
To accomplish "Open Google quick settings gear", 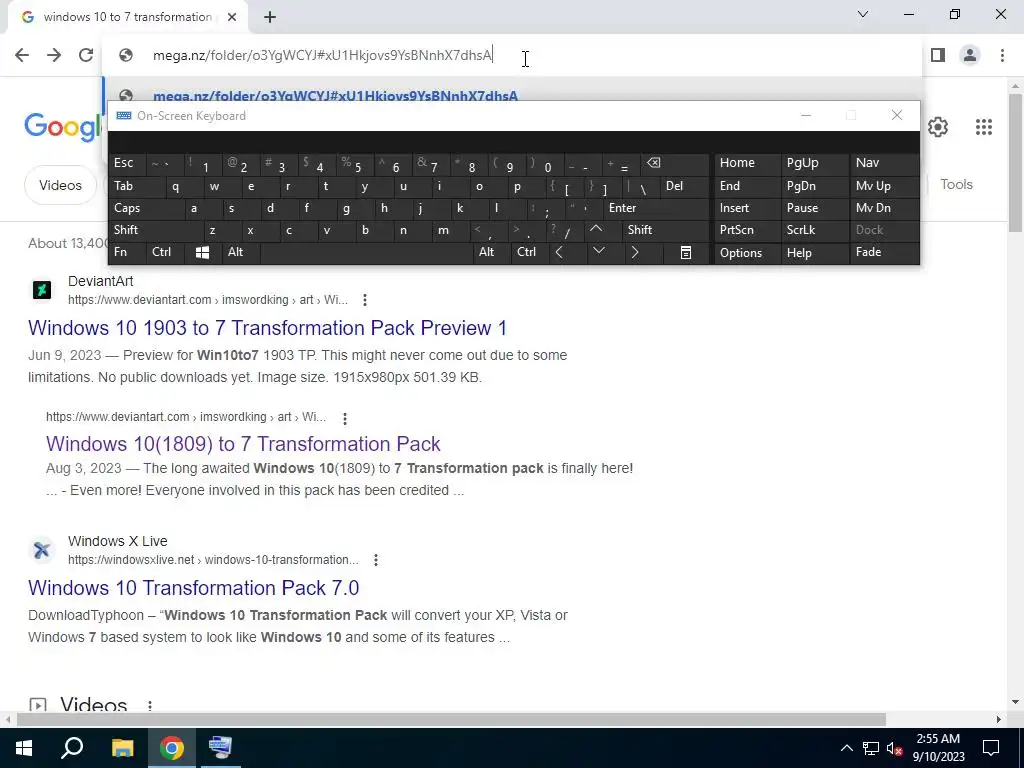I will [x=938, y=127].
